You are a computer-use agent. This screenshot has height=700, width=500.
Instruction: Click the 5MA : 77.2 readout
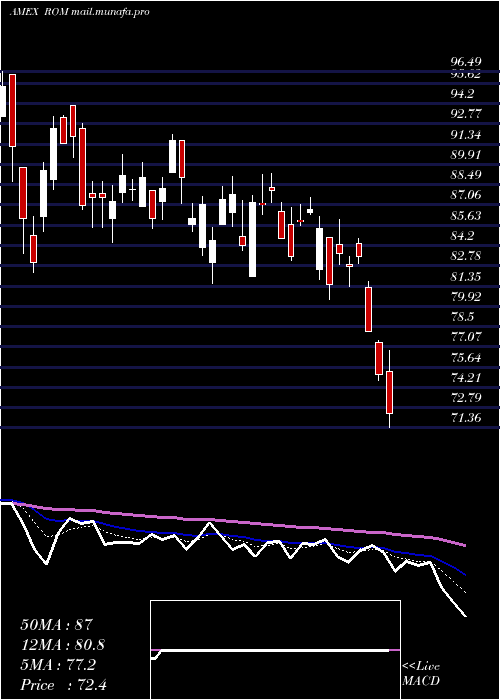point(58,665)
